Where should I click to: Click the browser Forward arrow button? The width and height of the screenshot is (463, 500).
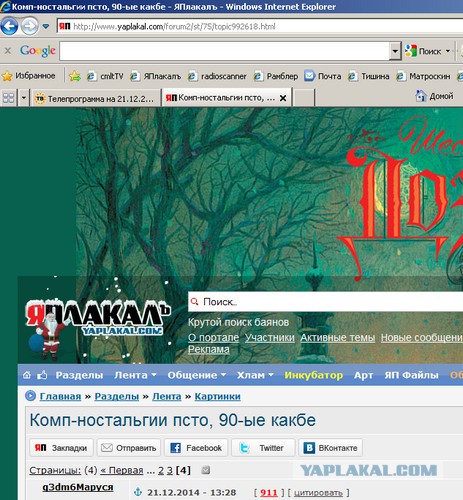[x=30, y=26]
